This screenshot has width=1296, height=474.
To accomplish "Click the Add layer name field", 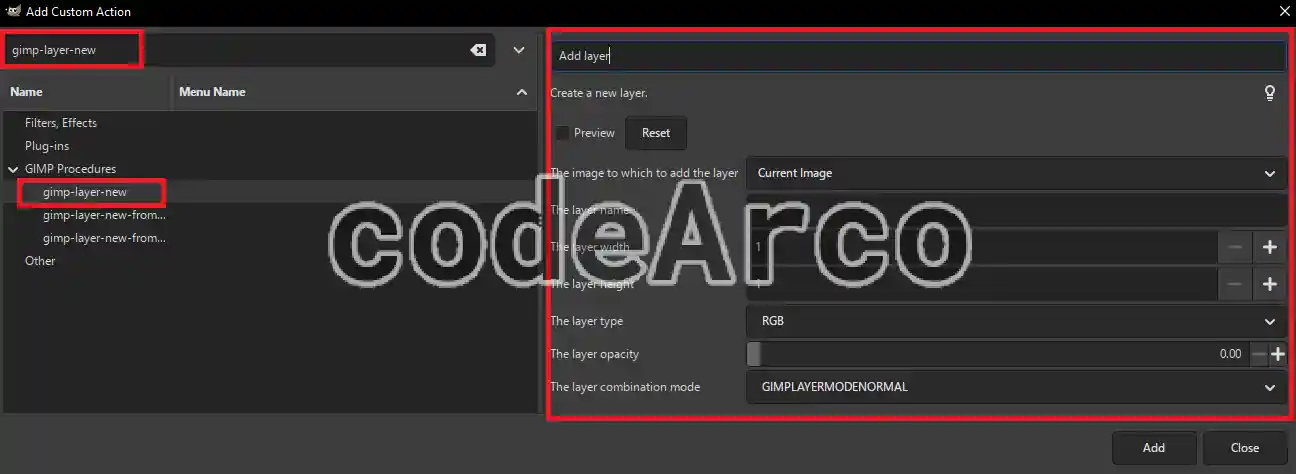I will tap(918, 56).
